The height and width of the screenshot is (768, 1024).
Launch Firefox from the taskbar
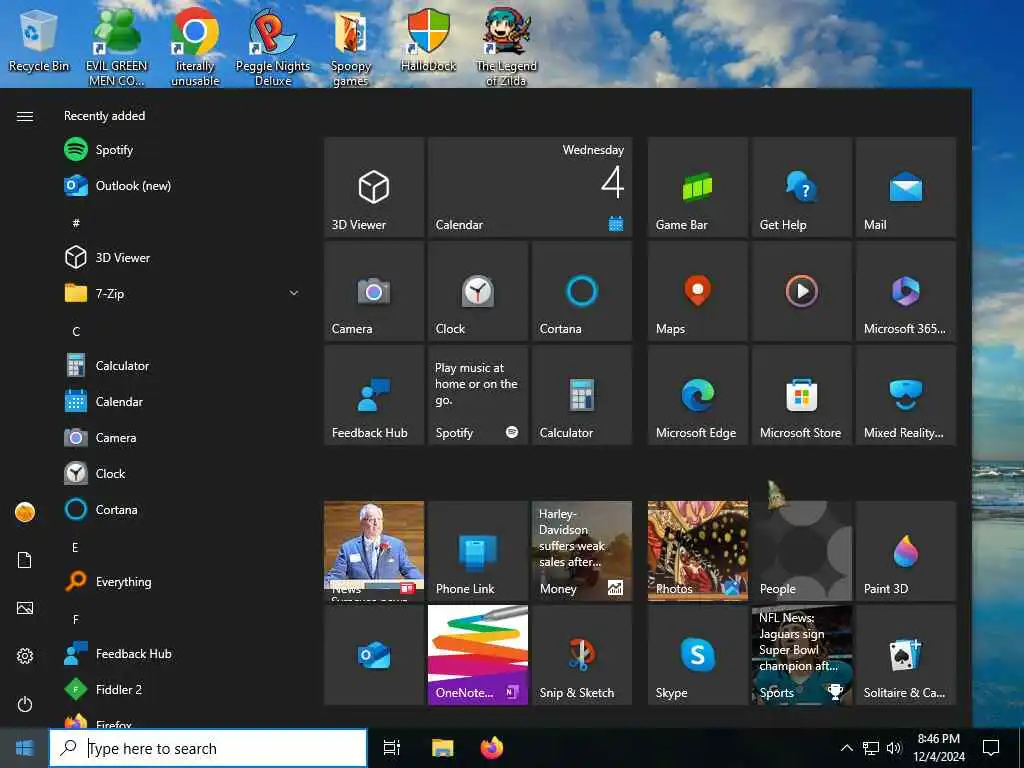[x=492, y=748]
